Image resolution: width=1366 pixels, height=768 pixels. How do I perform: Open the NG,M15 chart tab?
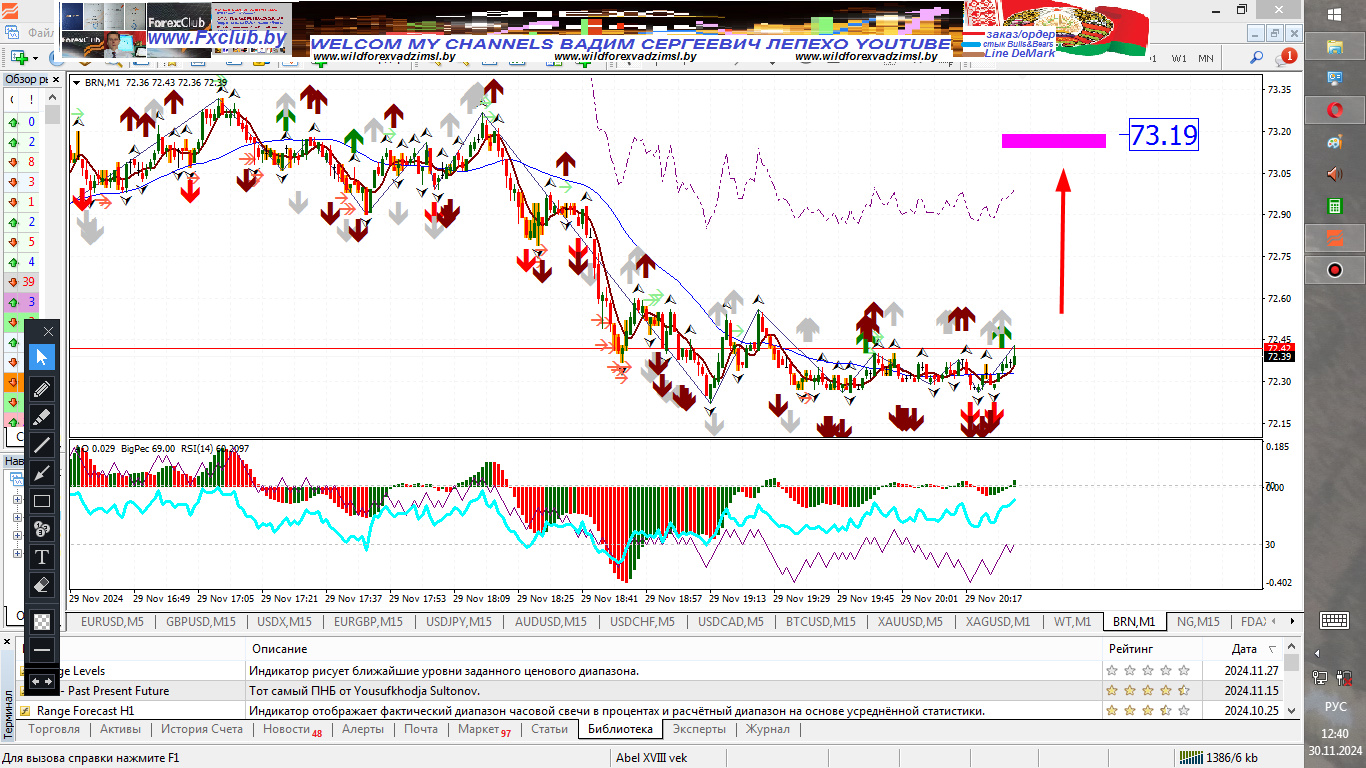coord(1198,622)
